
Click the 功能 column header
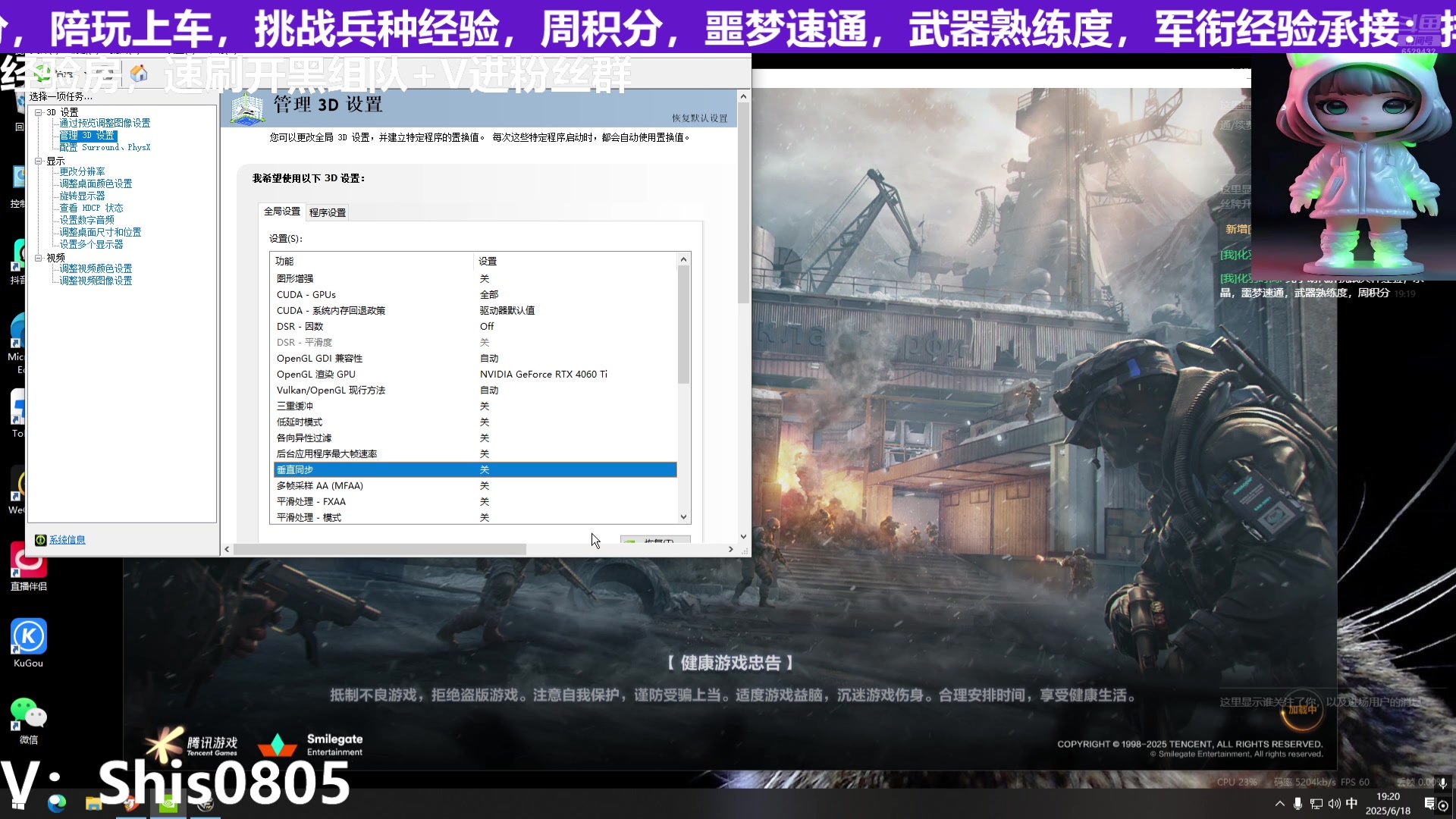(372, 261)
